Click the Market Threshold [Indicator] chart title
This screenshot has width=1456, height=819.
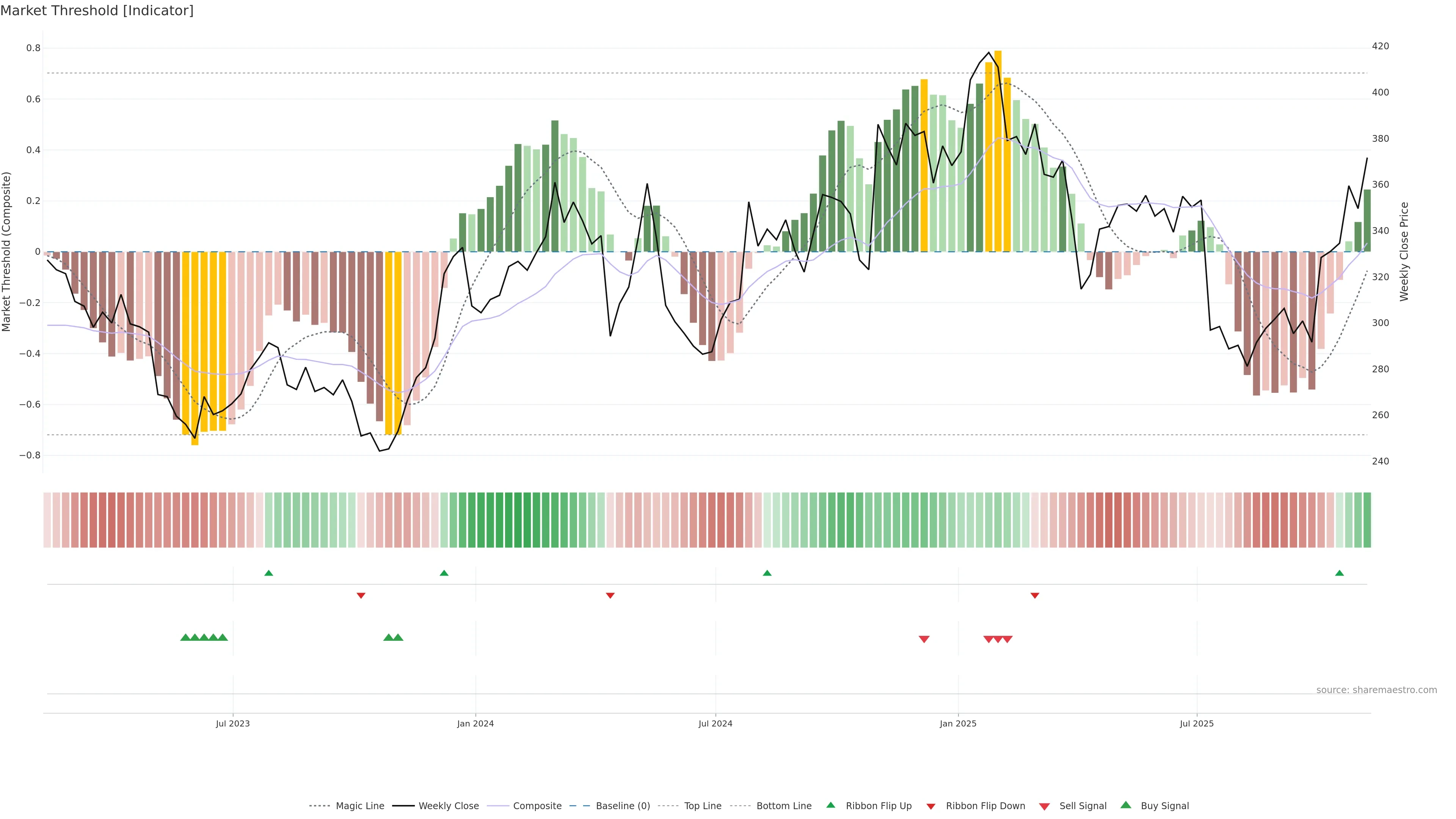point(97,11)
